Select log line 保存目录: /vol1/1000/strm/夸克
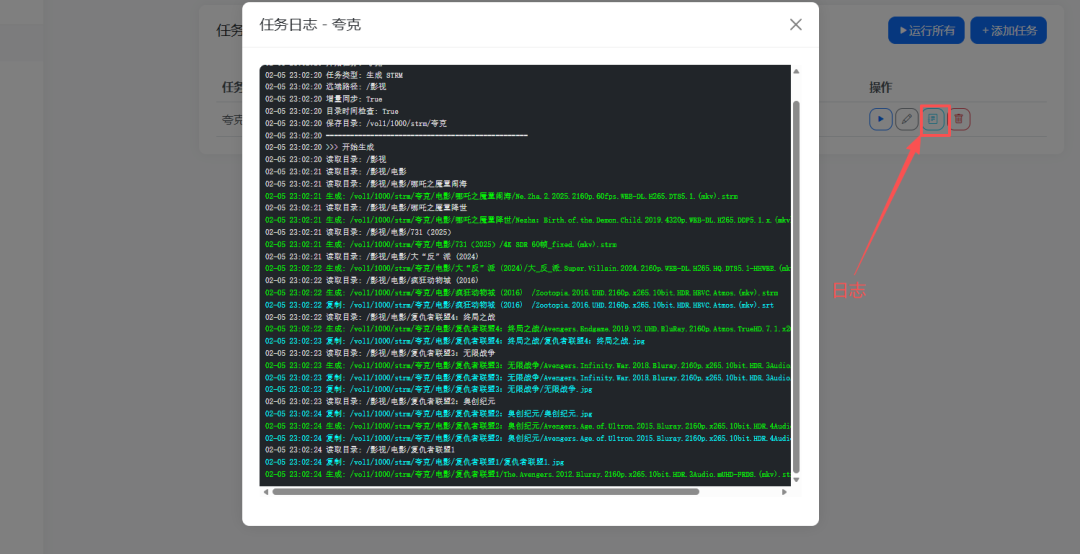 point(356,123)
